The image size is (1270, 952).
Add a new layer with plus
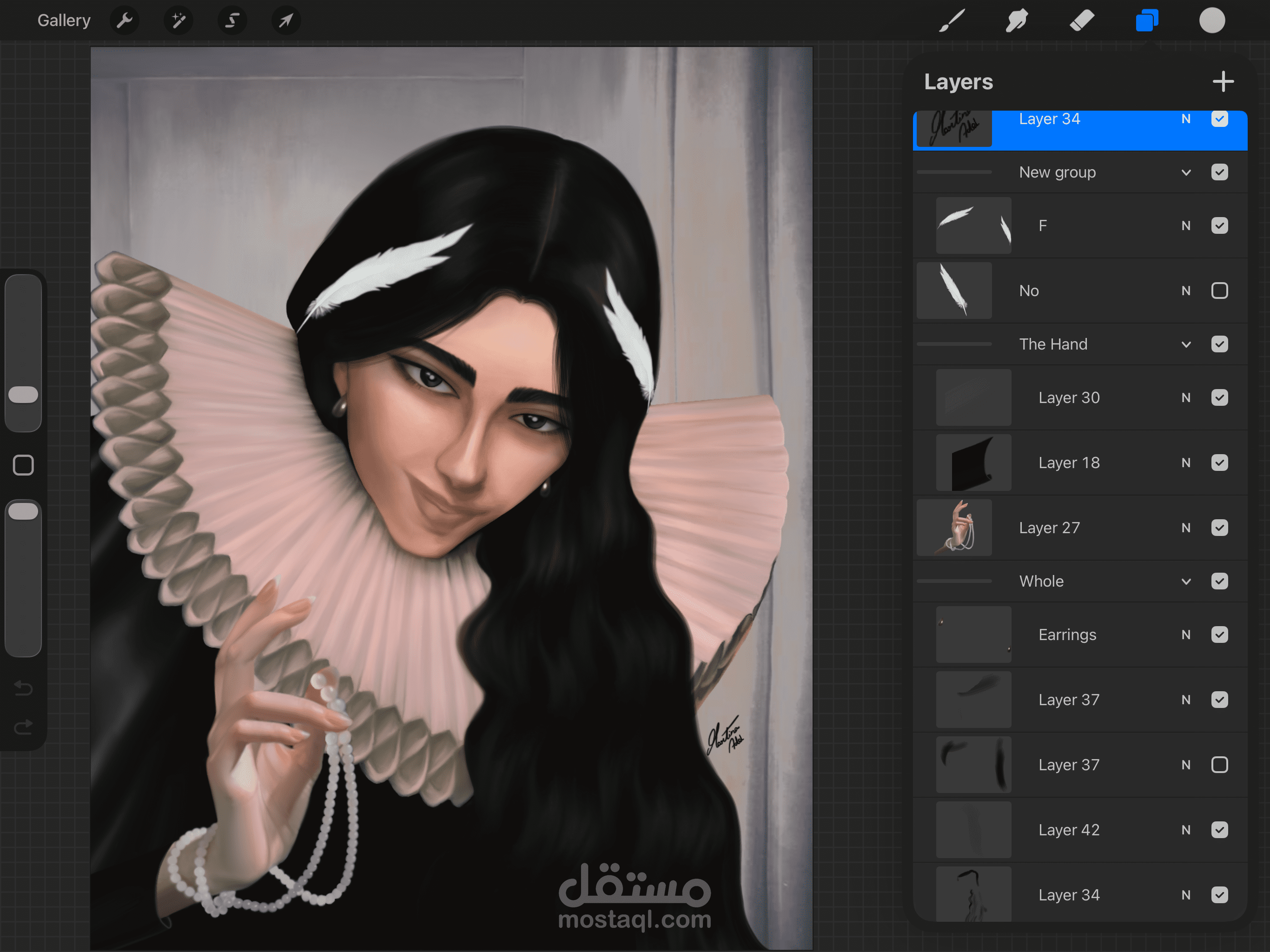click(1223, 81)
